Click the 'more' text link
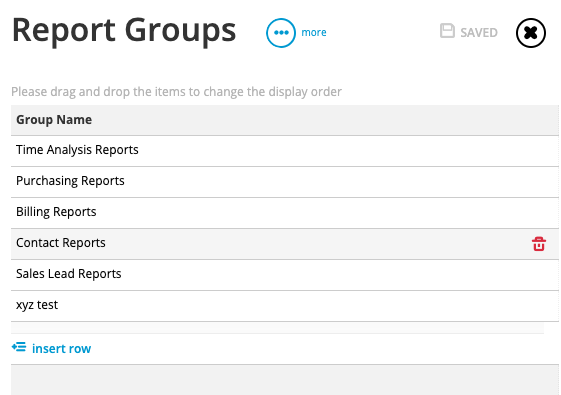This screenshot has width=561, height=395. click(314, 33)
